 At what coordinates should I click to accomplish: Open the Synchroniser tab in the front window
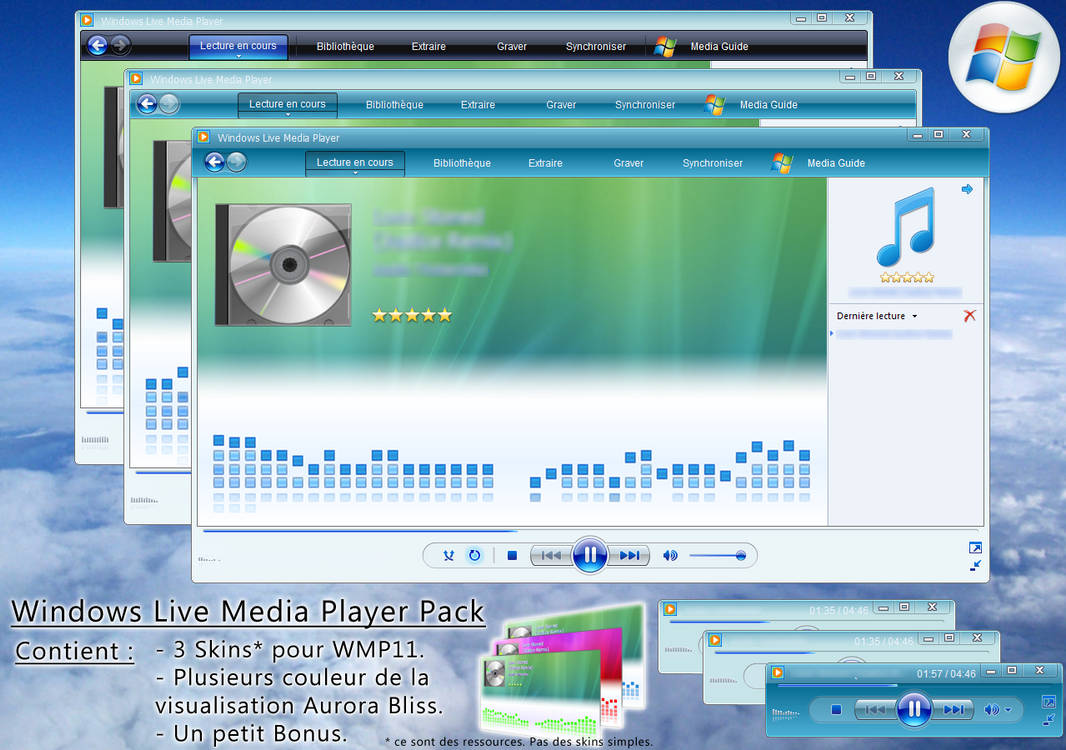[x=712, y=163]
